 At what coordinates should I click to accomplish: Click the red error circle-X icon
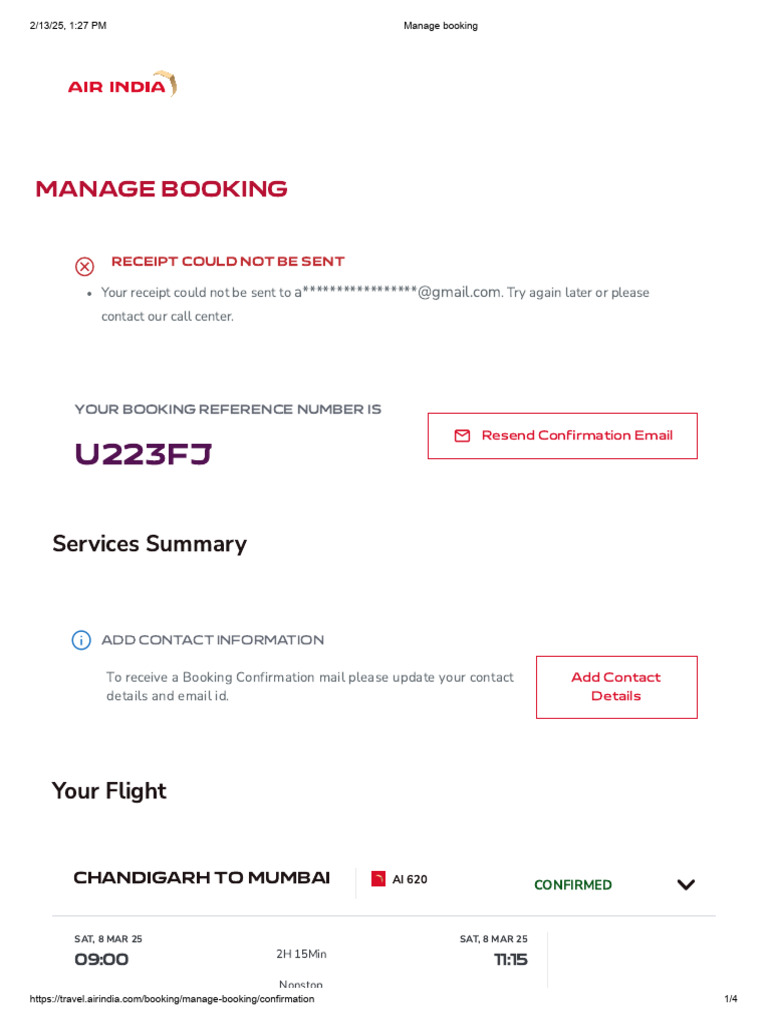(x=85, y=266)
